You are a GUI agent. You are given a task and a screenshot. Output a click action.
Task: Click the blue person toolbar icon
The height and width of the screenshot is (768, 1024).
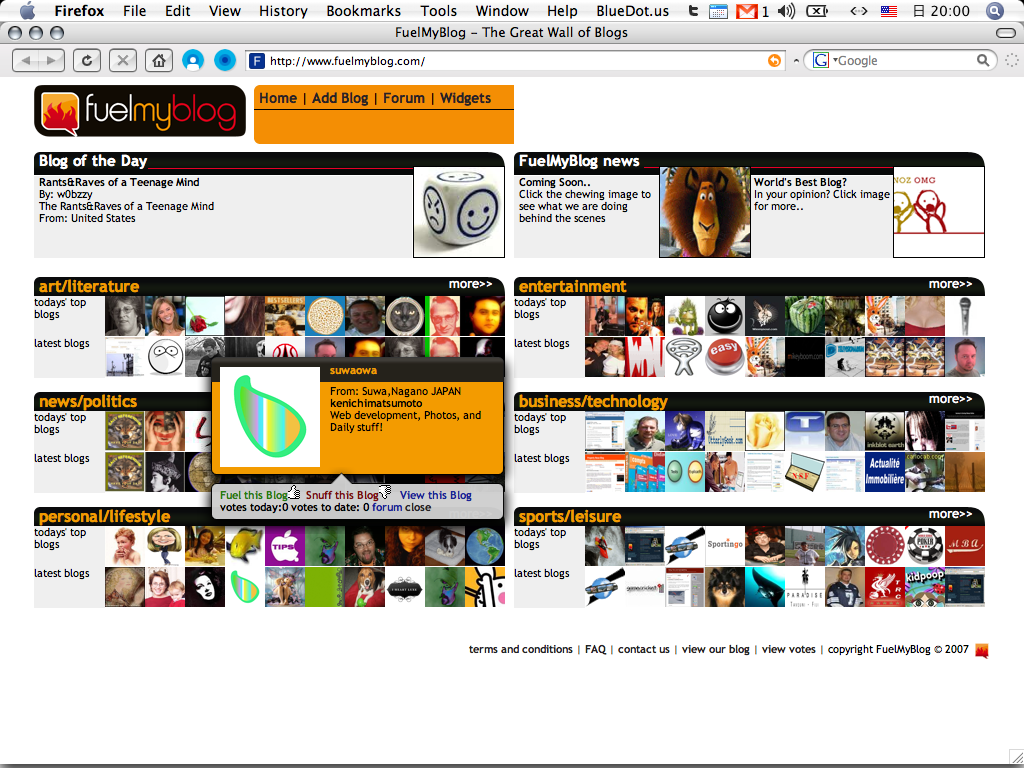[193, 61]
